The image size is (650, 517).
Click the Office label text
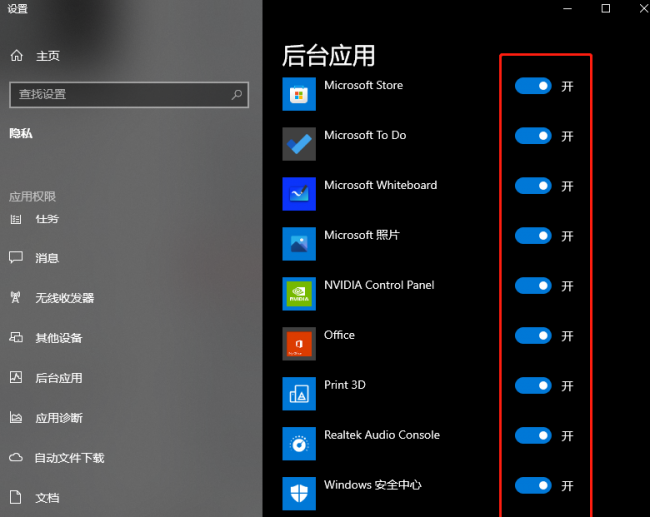(x=340, y=335)
